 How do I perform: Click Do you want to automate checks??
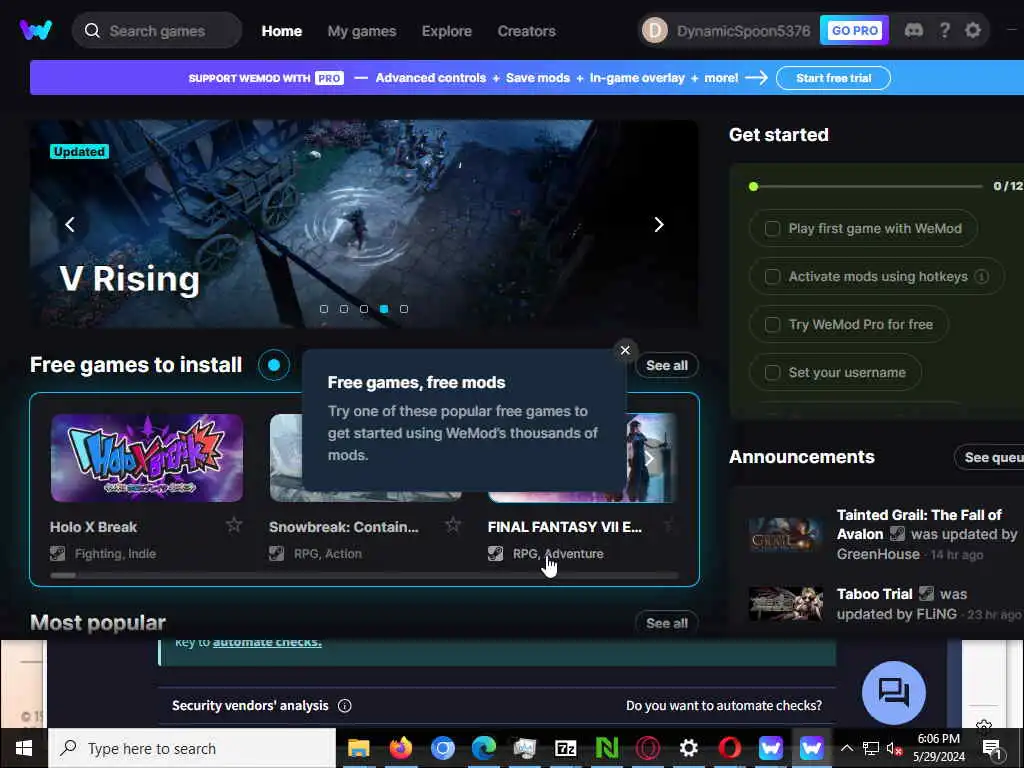point(724,705)
